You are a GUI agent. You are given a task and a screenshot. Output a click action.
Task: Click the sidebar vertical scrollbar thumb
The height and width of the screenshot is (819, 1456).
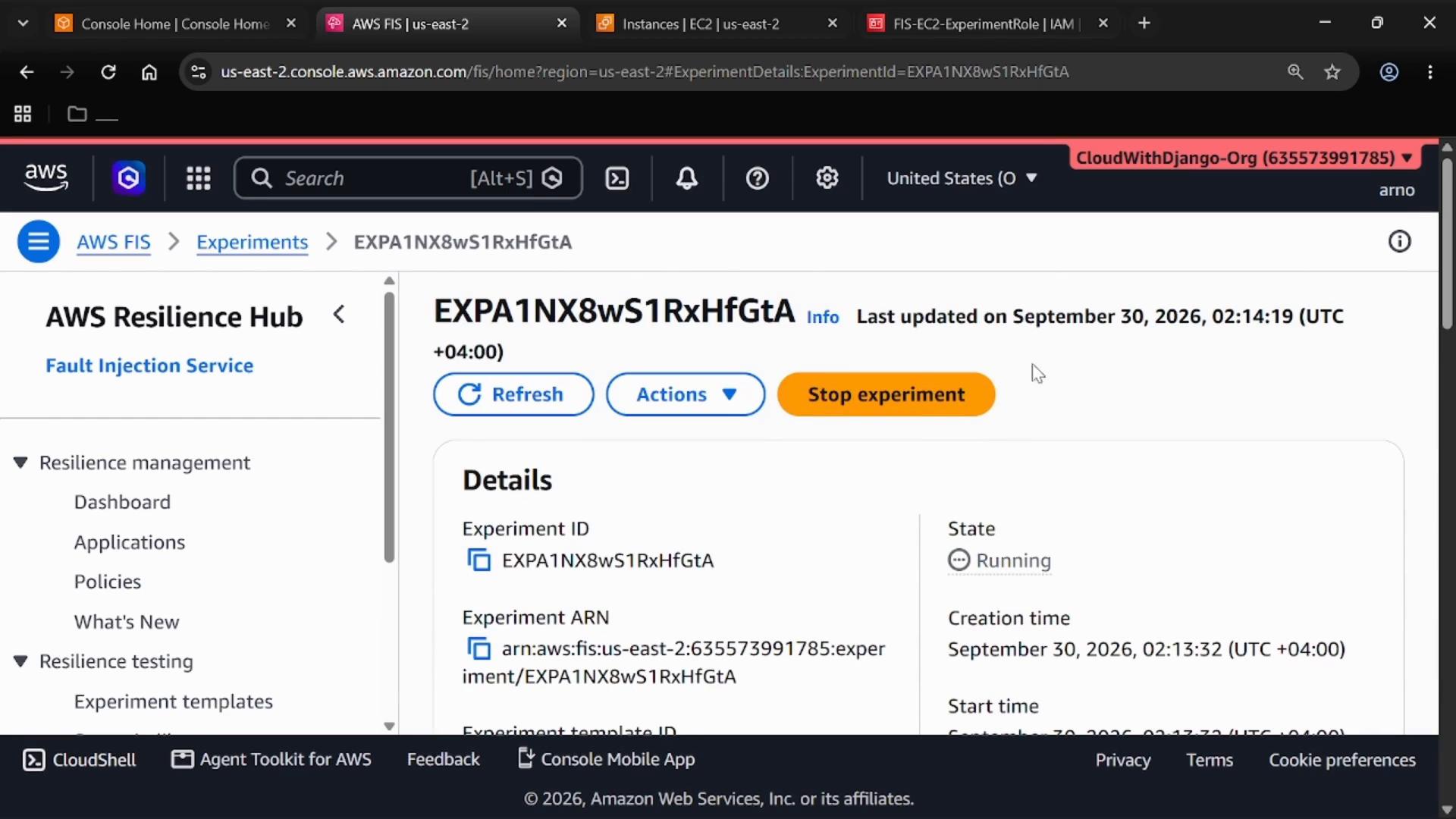[x=389, y=427]
